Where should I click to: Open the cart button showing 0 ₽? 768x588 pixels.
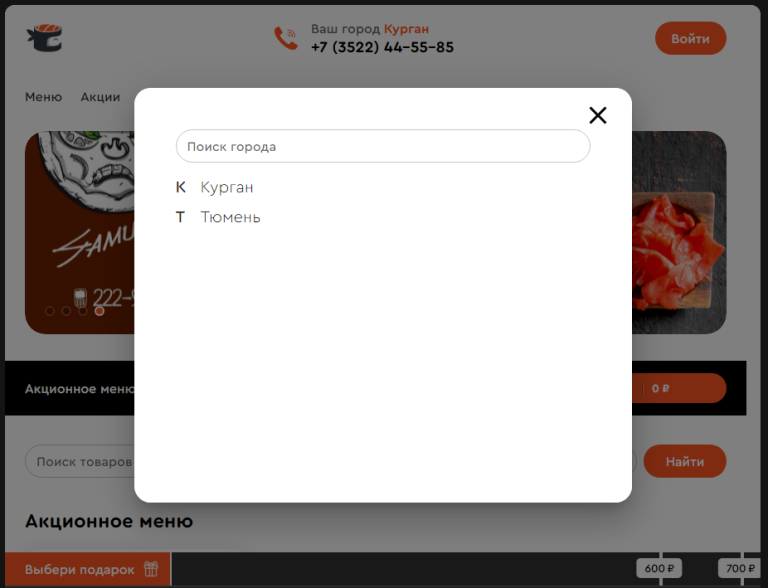pos(679,388)
